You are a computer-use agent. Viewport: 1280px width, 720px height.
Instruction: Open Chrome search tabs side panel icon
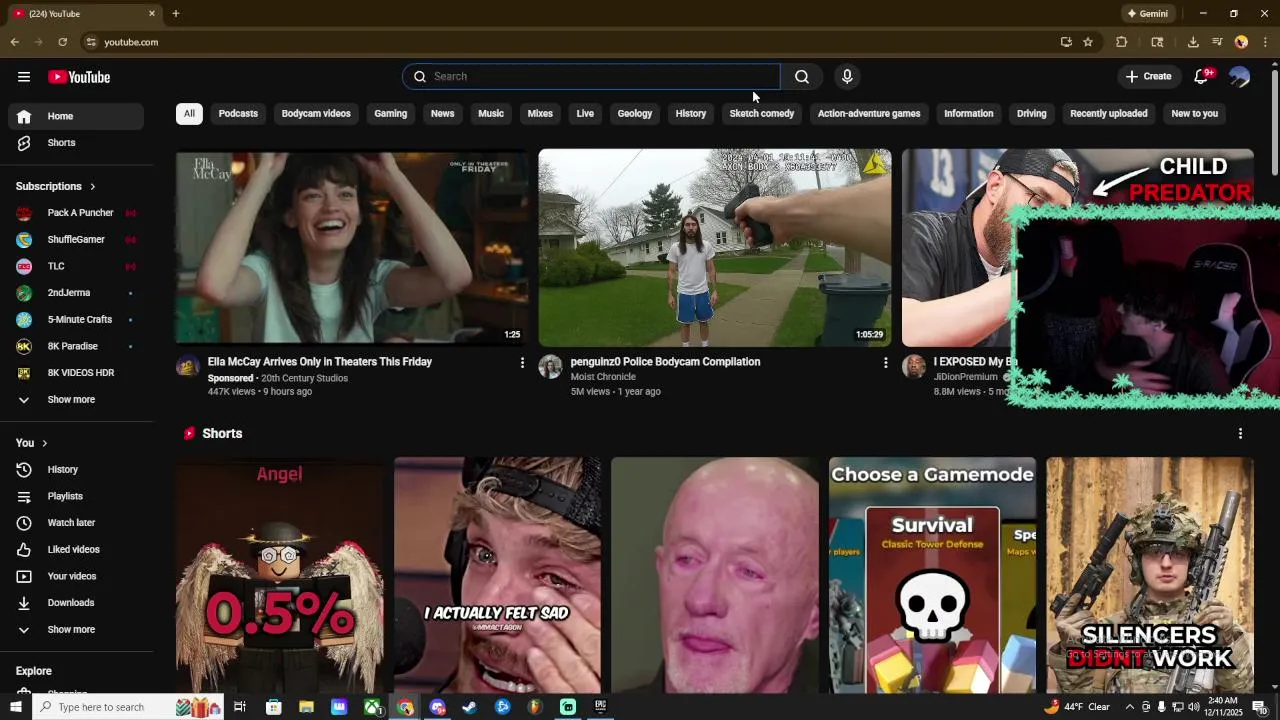1157,42
